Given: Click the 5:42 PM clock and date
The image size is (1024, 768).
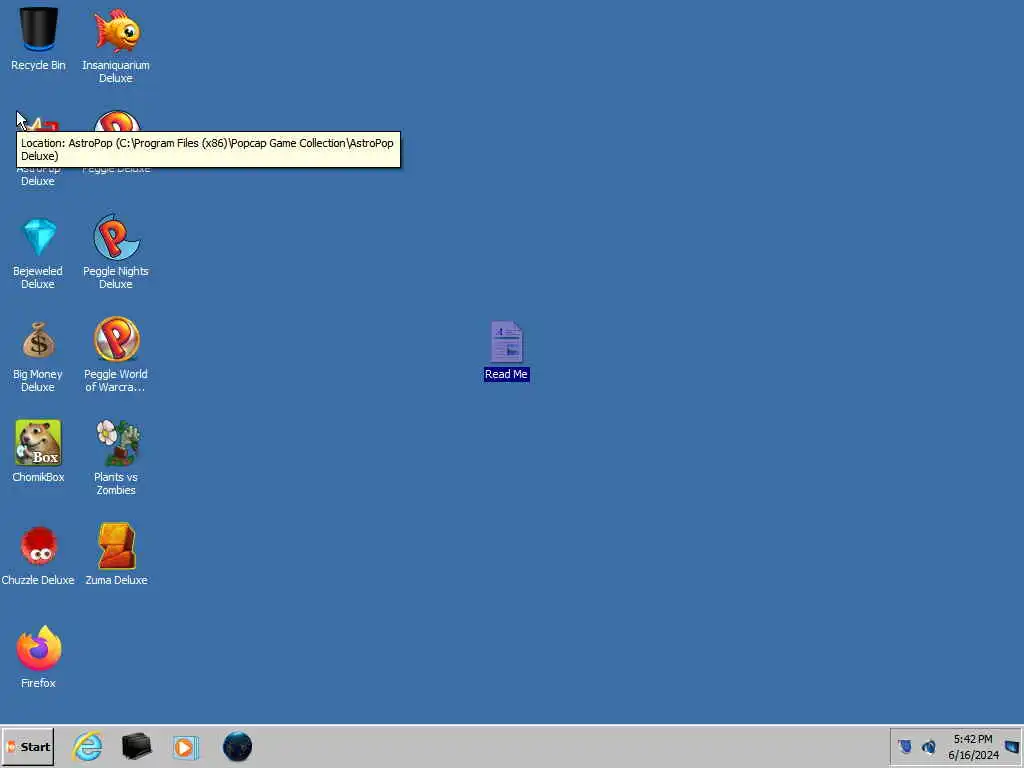Looking at the screenshot, I should coord(973,747).
